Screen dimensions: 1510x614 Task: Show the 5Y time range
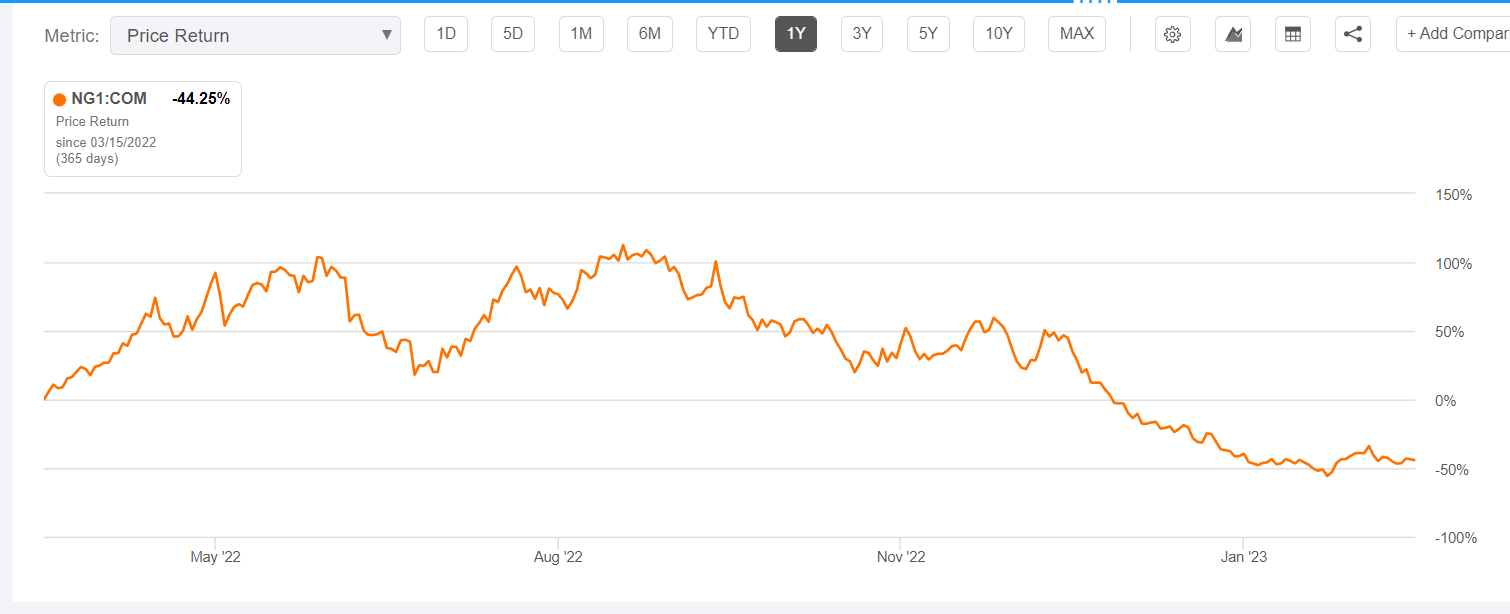tap(928, 34)
